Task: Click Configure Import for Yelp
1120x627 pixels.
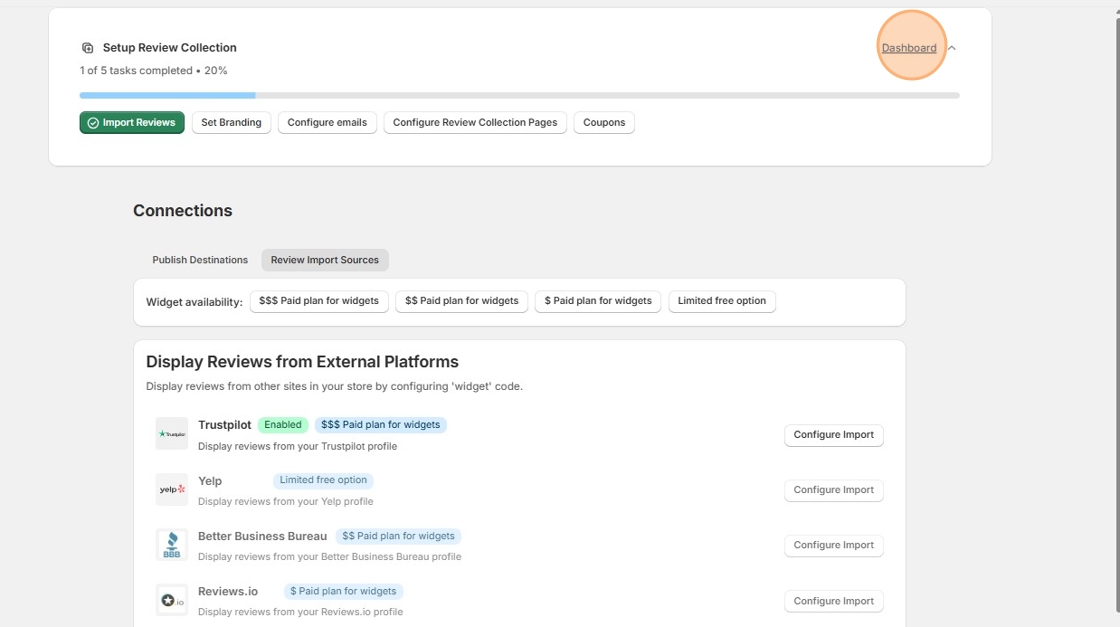Action: pyautogui.click(x=833, y=489)
